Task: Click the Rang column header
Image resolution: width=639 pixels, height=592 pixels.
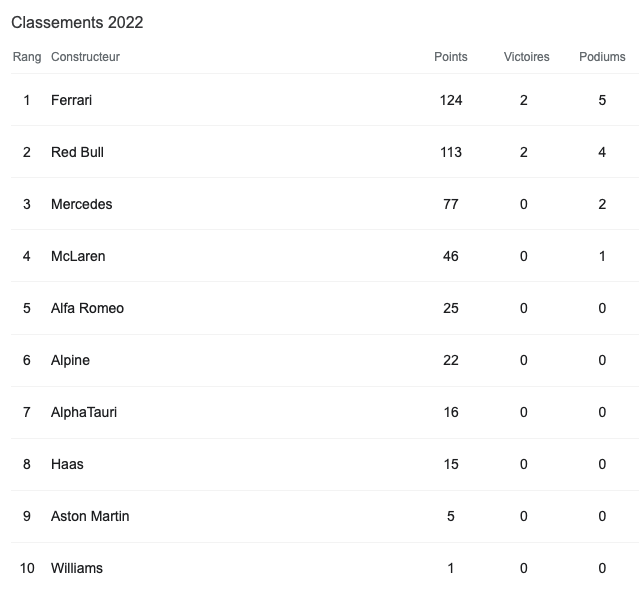Action: 27,57
